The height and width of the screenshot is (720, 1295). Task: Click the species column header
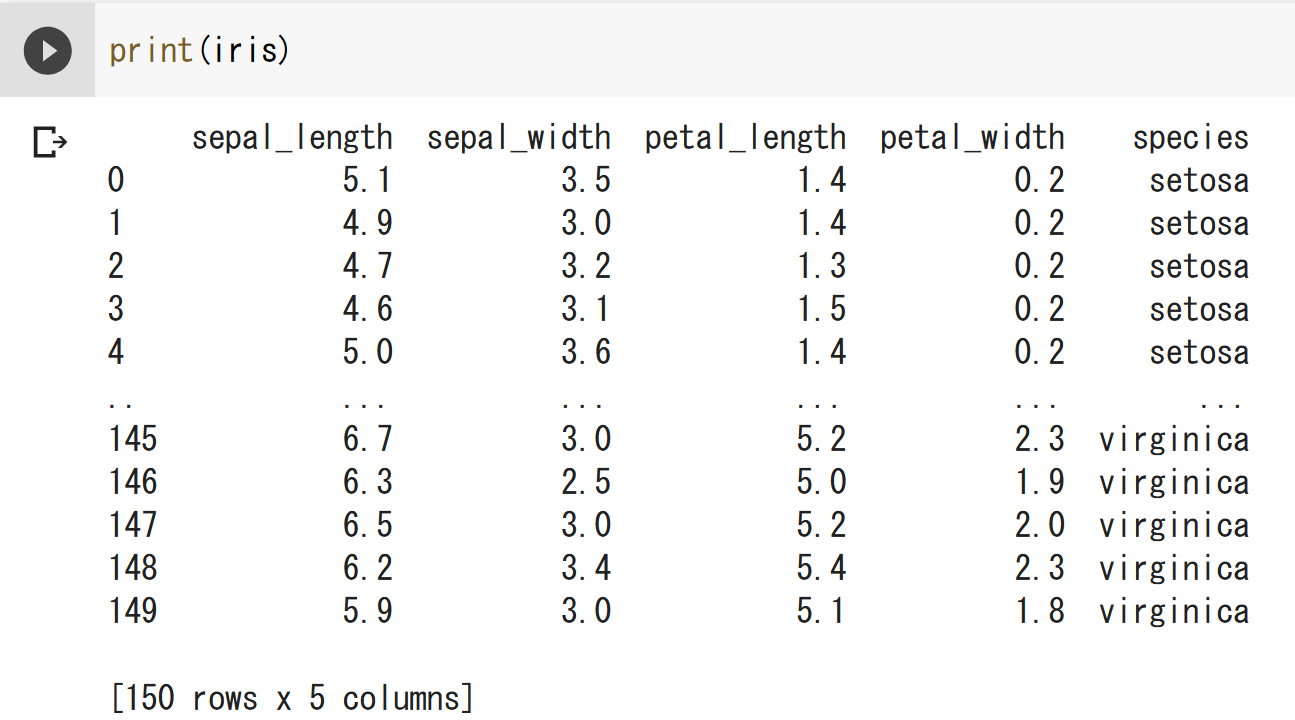coord(1190,138)
